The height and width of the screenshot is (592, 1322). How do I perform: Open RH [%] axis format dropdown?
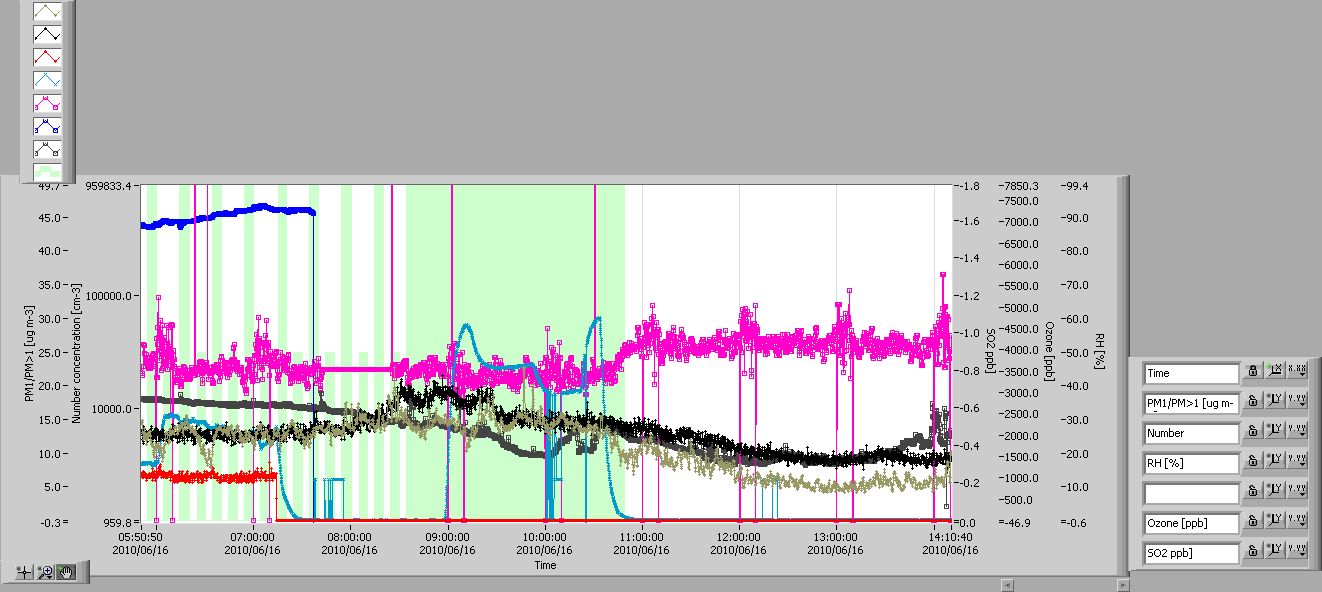pos(1297,463)
